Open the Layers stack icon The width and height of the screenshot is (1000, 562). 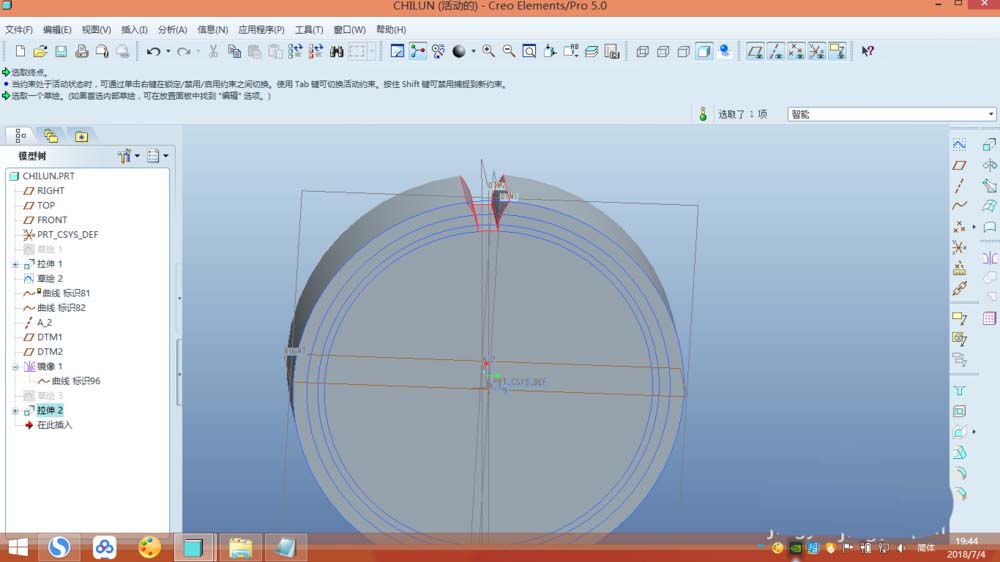coord(591,51)
